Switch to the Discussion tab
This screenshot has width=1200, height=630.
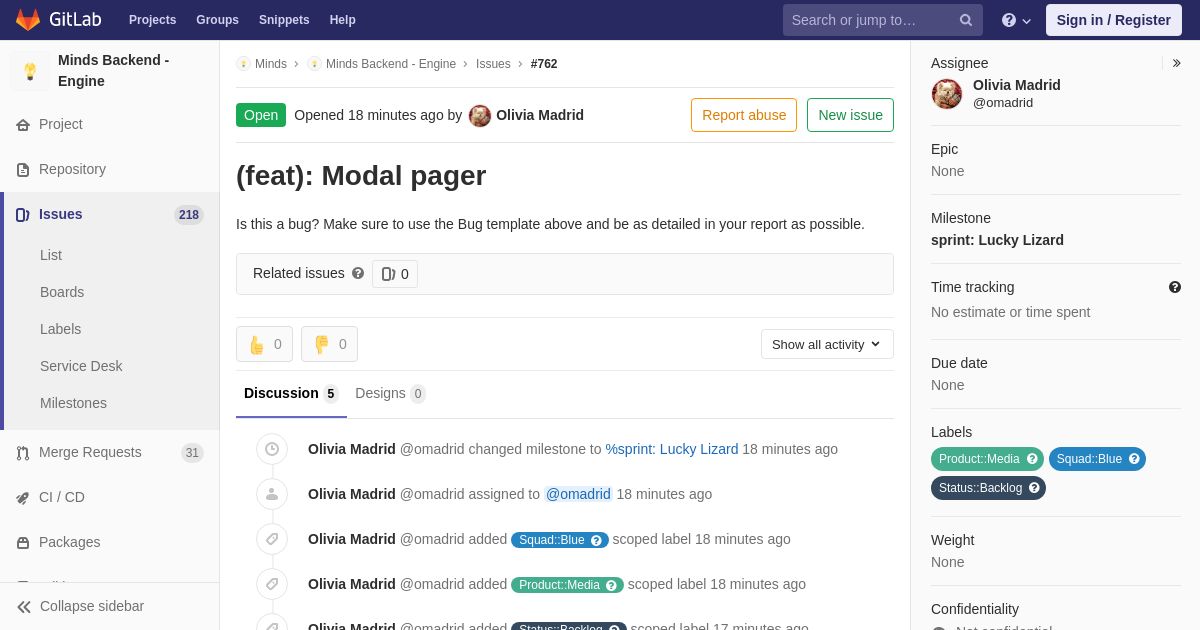pos(291,393)
